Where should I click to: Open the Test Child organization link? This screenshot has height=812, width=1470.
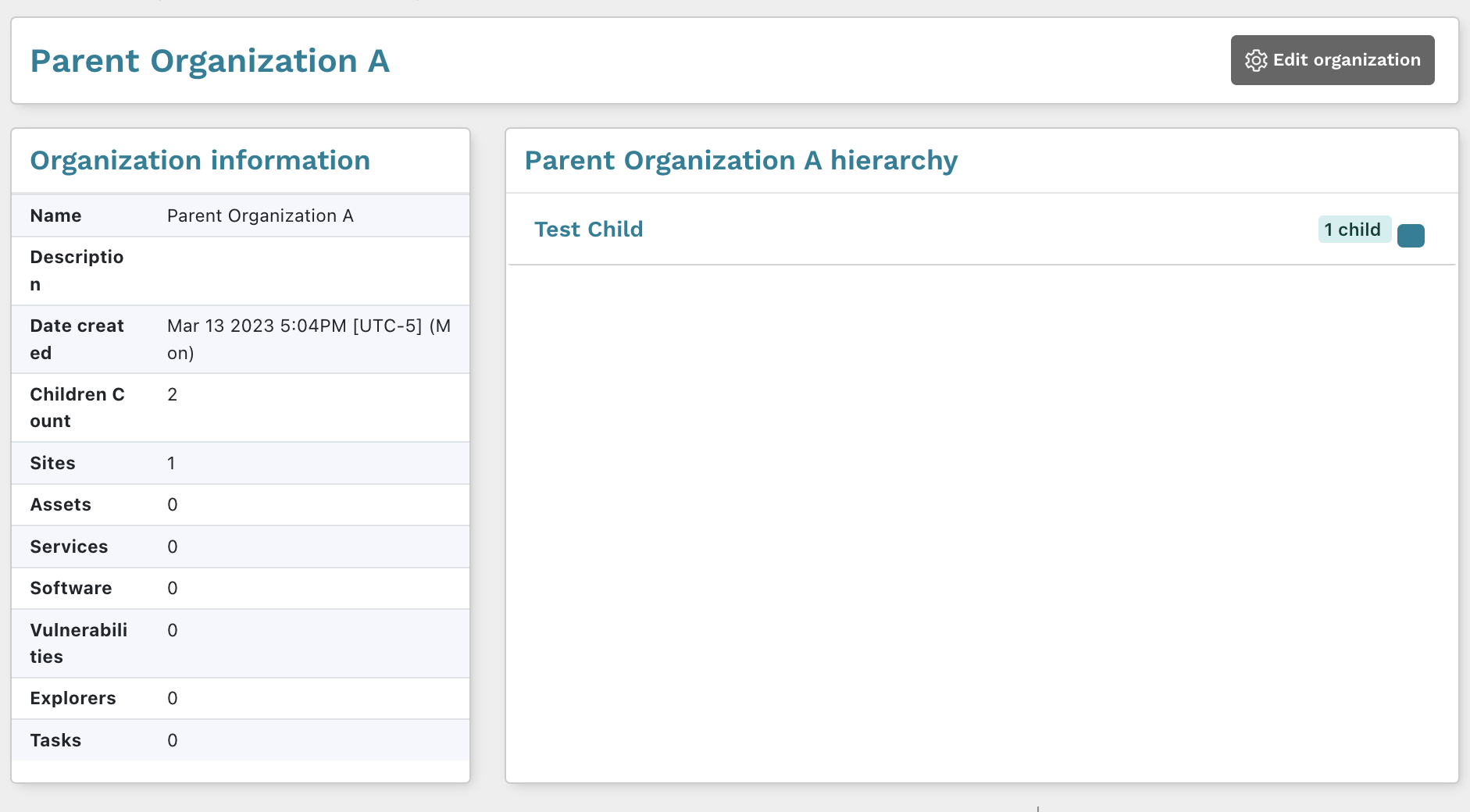(x=588, y=229)
